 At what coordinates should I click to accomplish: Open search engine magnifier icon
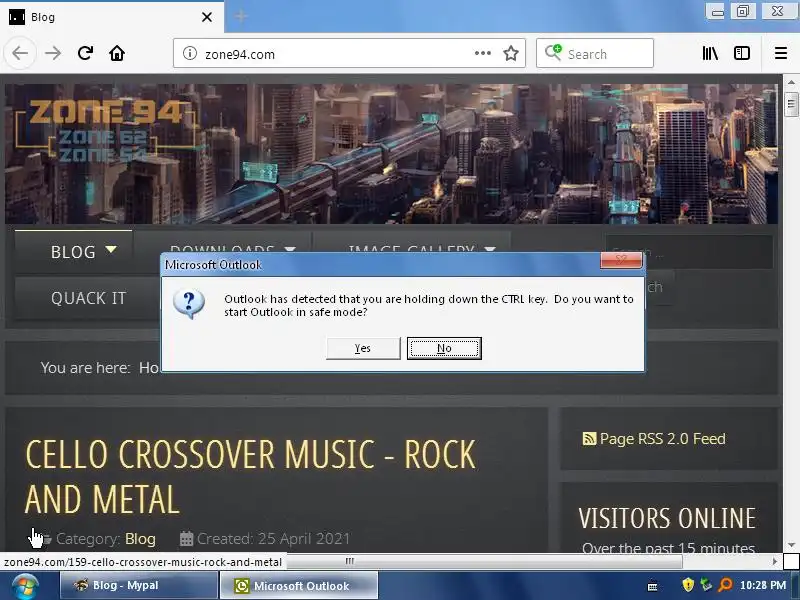[553, 52]
